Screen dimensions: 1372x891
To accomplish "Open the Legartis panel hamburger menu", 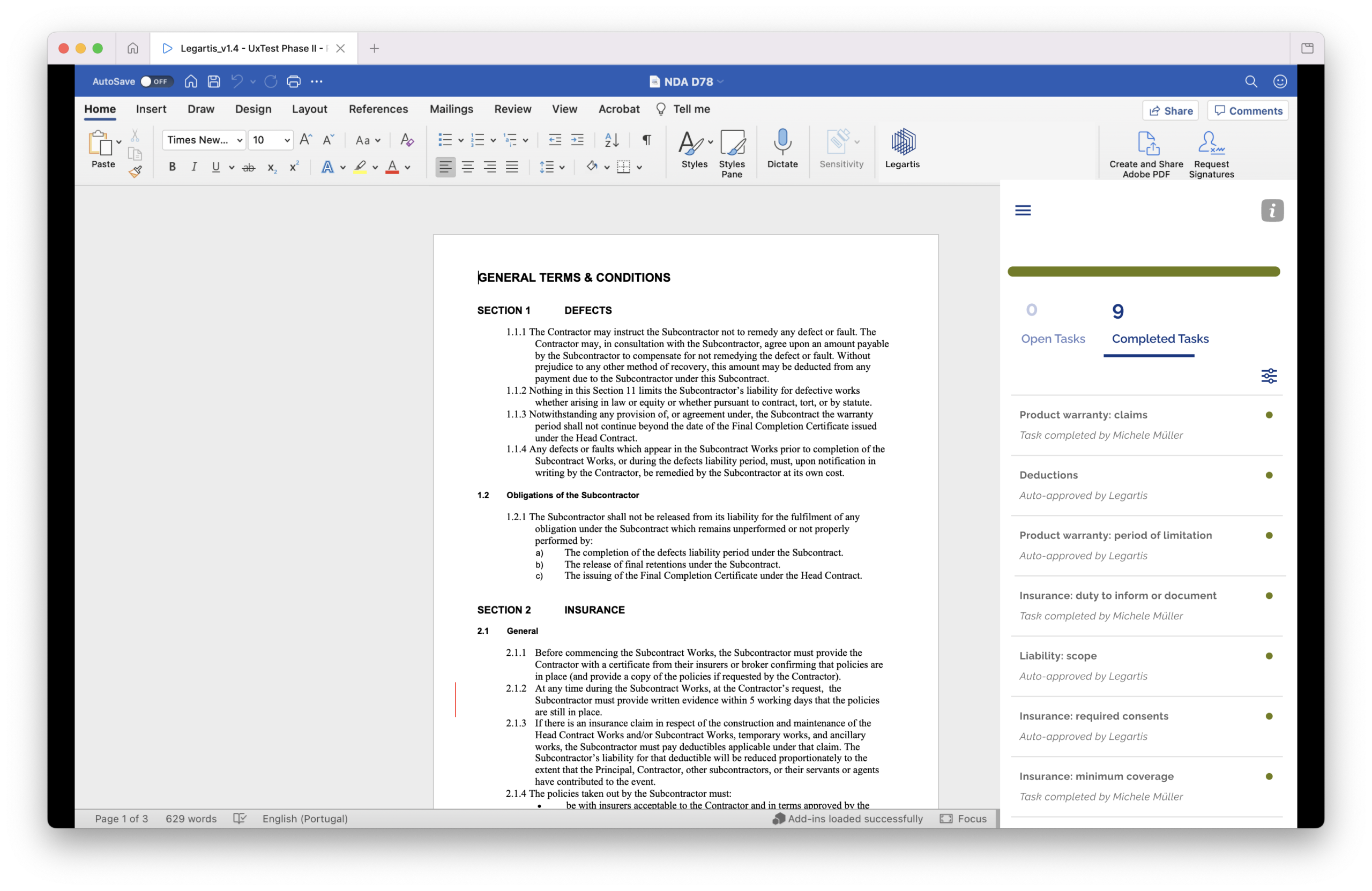I will (x=1023, y=211).
